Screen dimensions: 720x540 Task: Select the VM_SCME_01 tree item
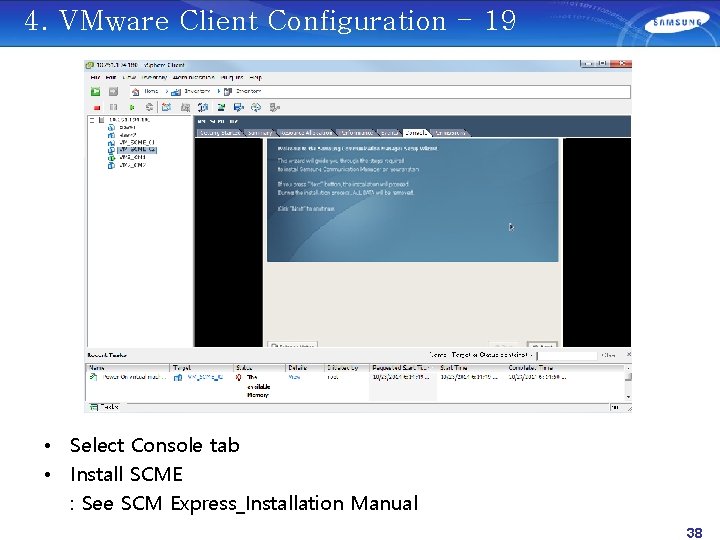[x=136, y=143]
